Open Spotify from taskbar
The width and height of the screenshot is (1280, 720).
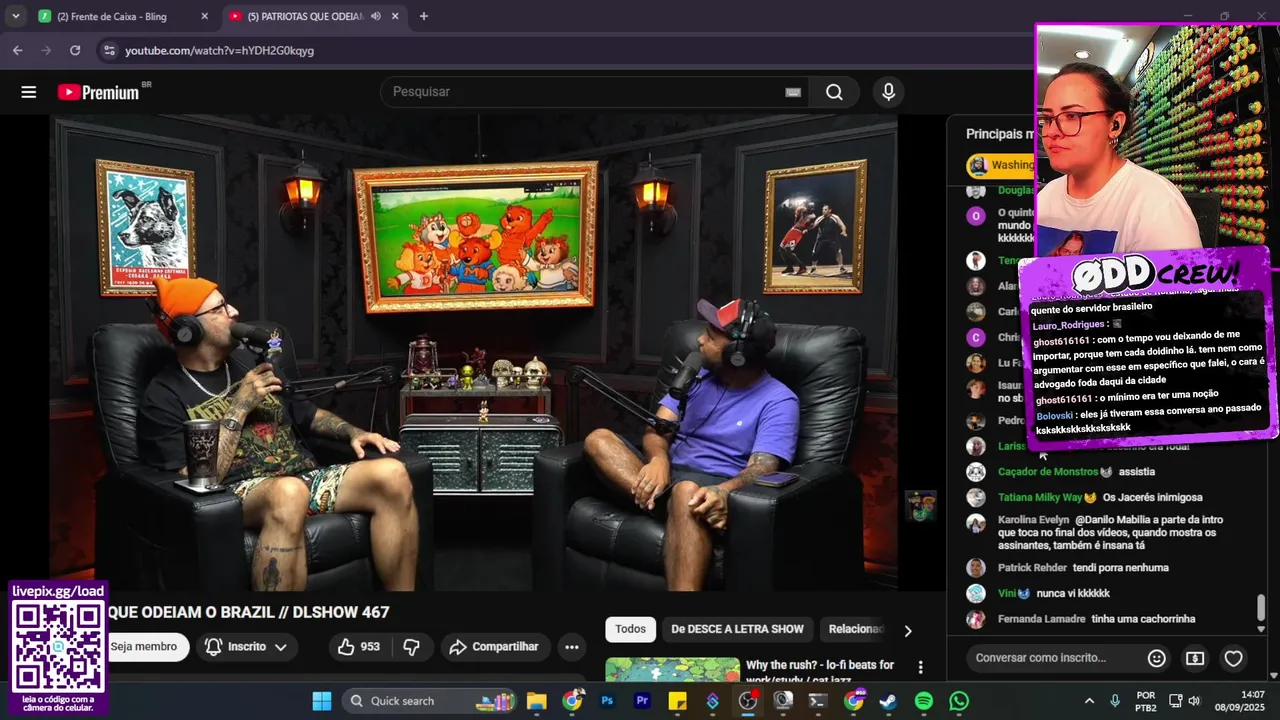point(924,701)
